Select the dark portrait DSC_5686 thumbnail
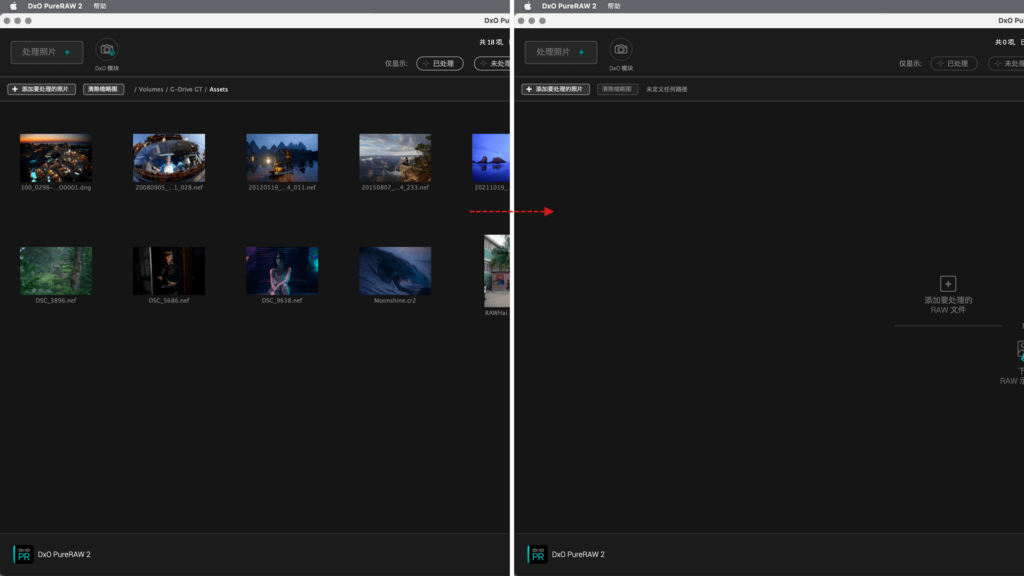Image resolution: width=1024 pixels, height=576 pixels. (x=168, y=271)
